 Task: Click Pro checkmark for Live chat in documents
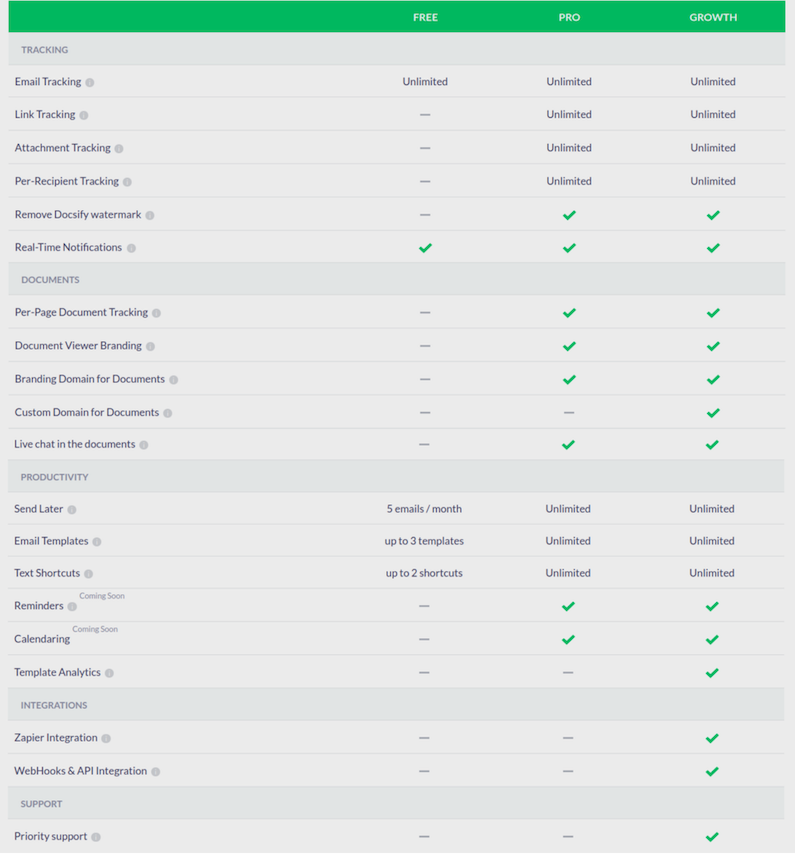[568, 444]
